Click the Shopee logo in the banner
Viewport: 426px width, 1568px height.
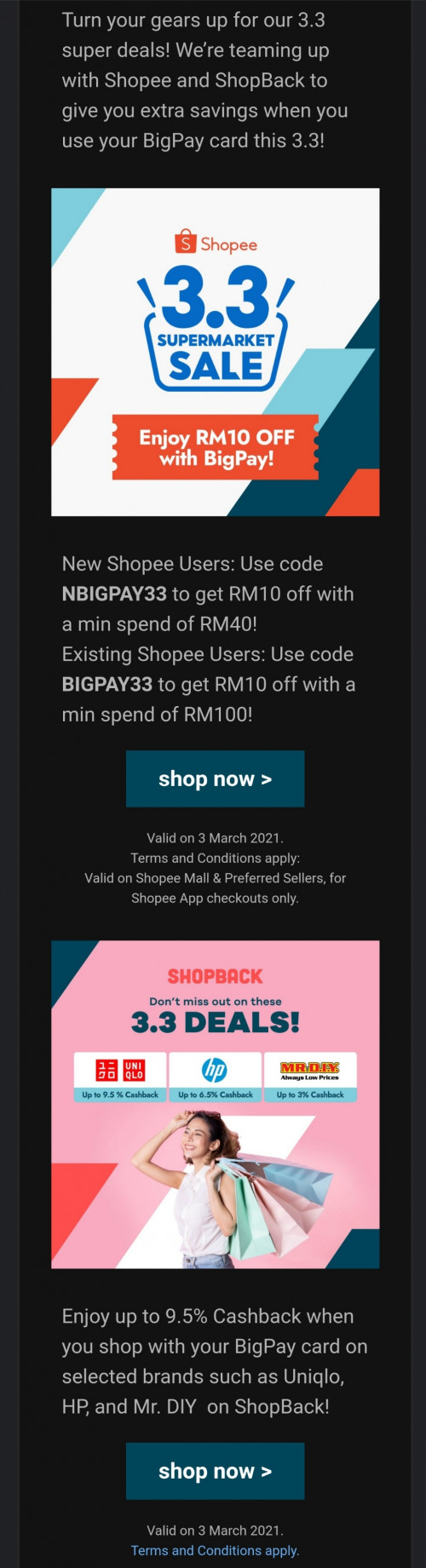216,243
